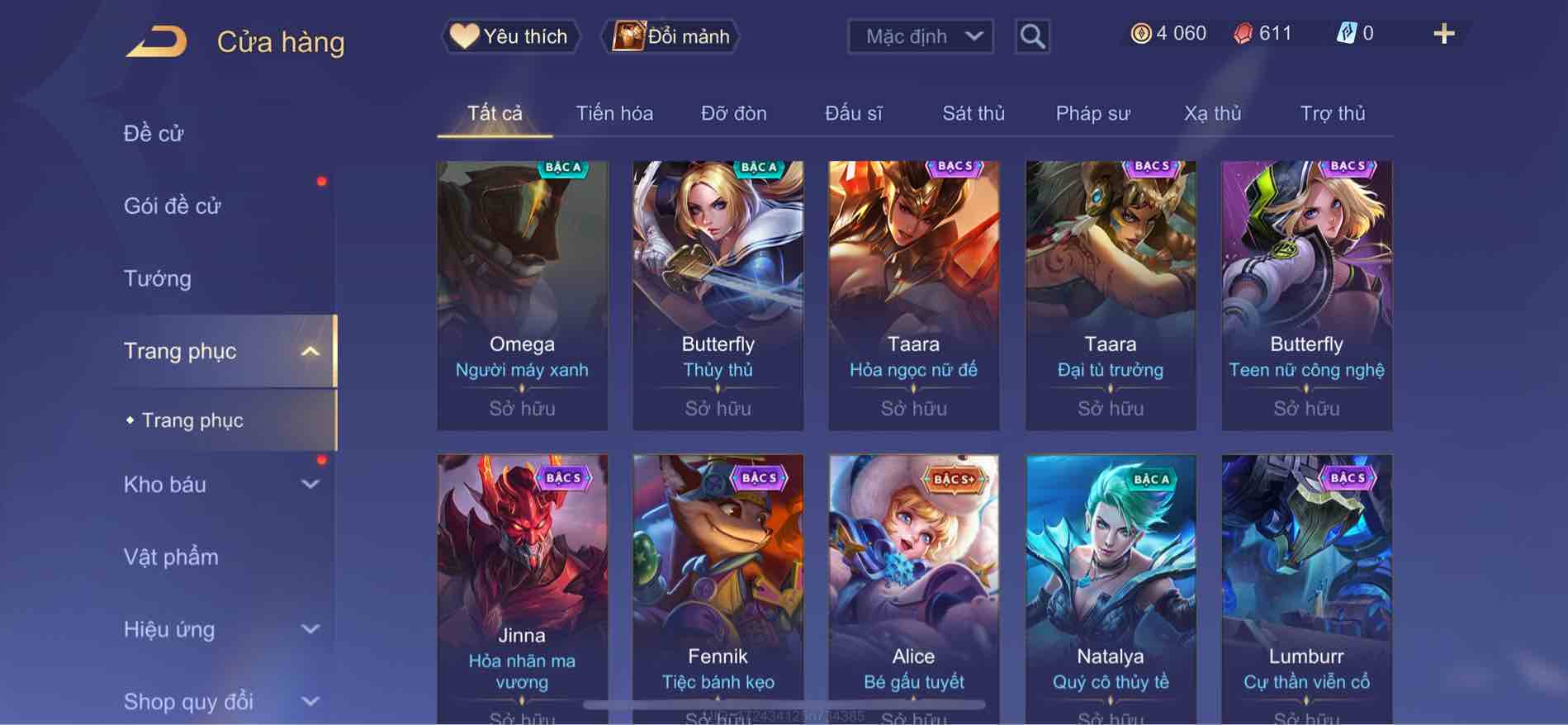Open Tướng in the sidebar
Screen dimensions: 1568x725
(x=158, y=278)
